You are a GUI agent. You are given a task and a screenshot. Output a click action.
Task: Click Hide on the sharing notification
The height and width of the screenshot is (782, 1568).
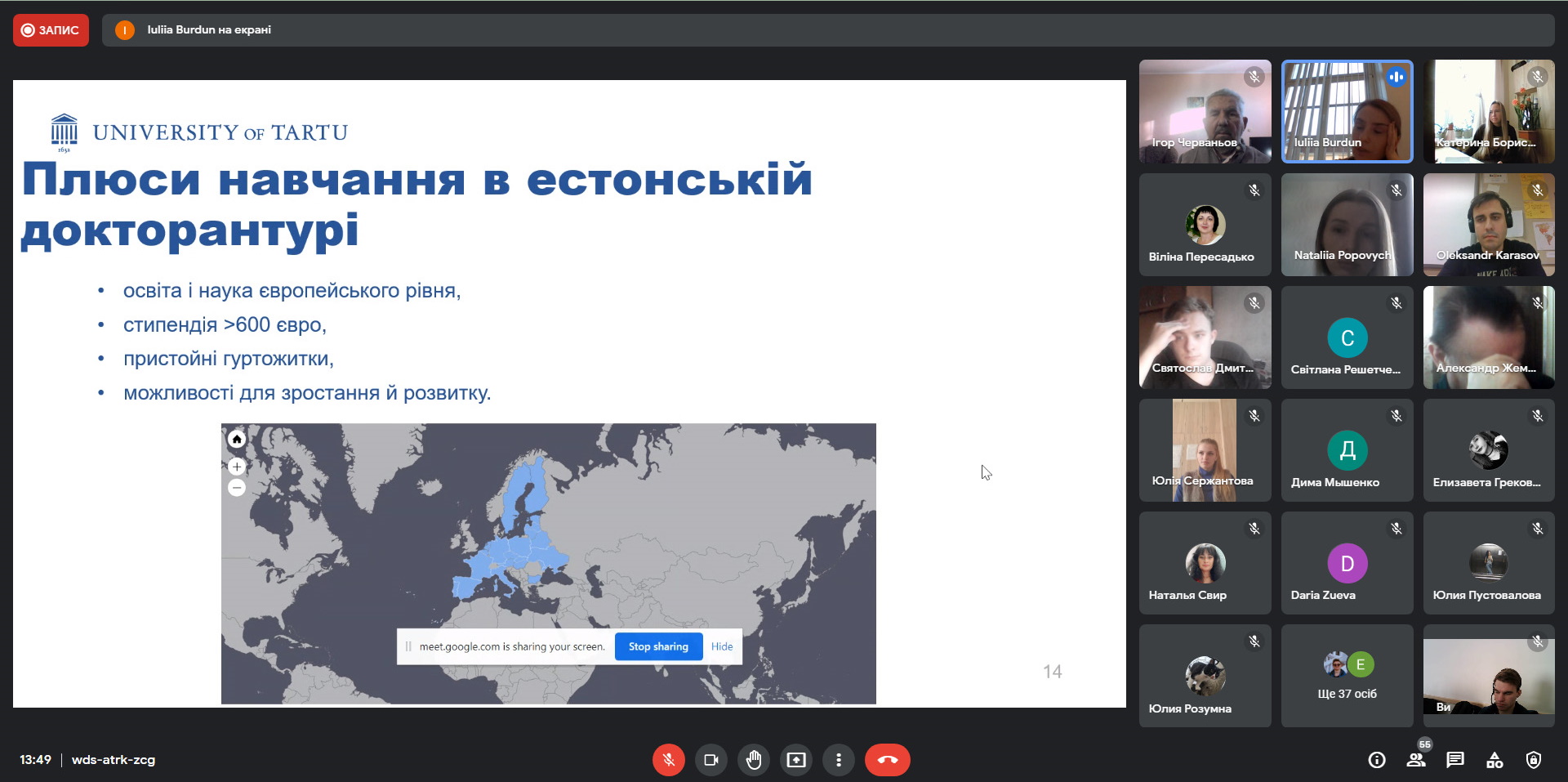(x=722, y=646)
